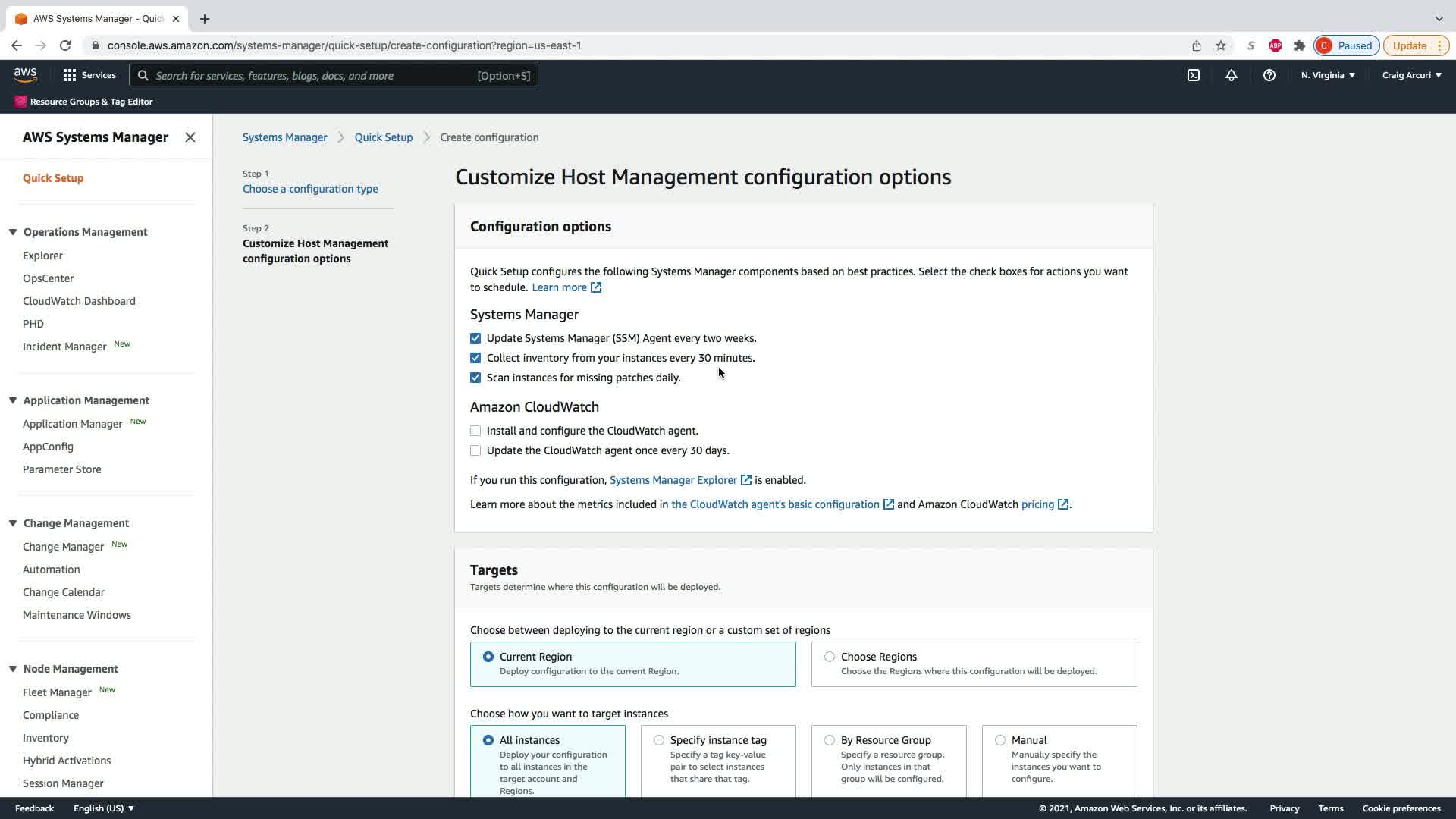Click the AWS services search field
This screenshot has height=819, width=1456.
pos(315,75)
